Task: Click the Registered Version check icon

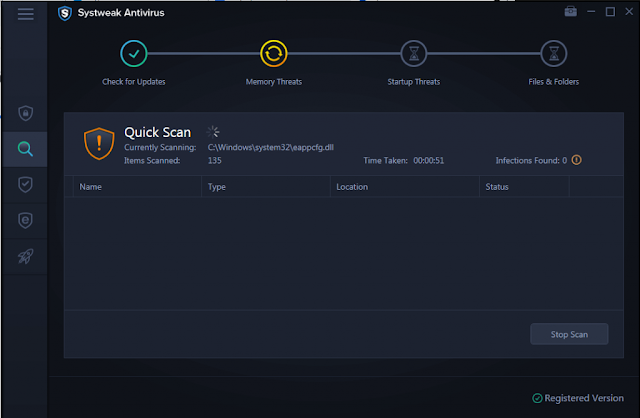Action: coord(537,398)
